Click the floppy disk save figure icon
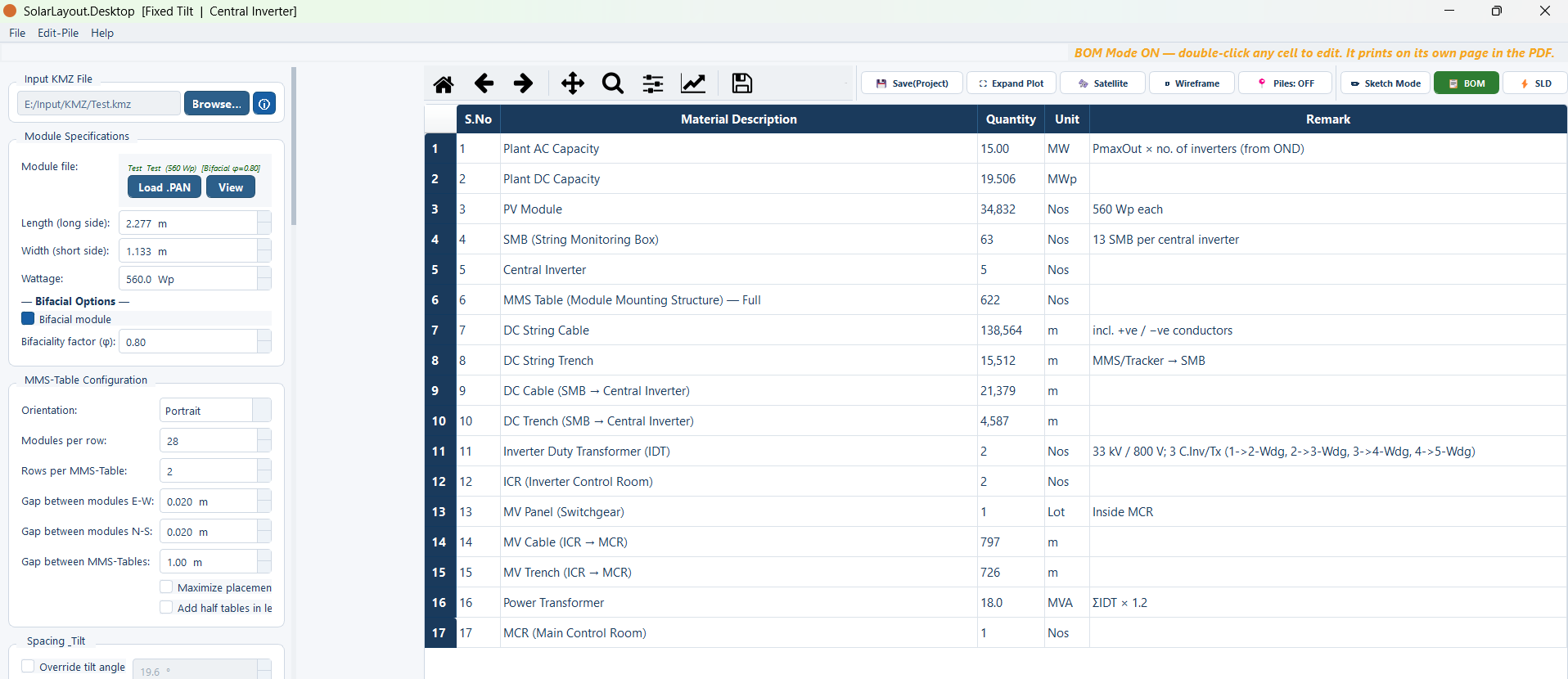This screenshot has height=679, width=1568. 742,83
